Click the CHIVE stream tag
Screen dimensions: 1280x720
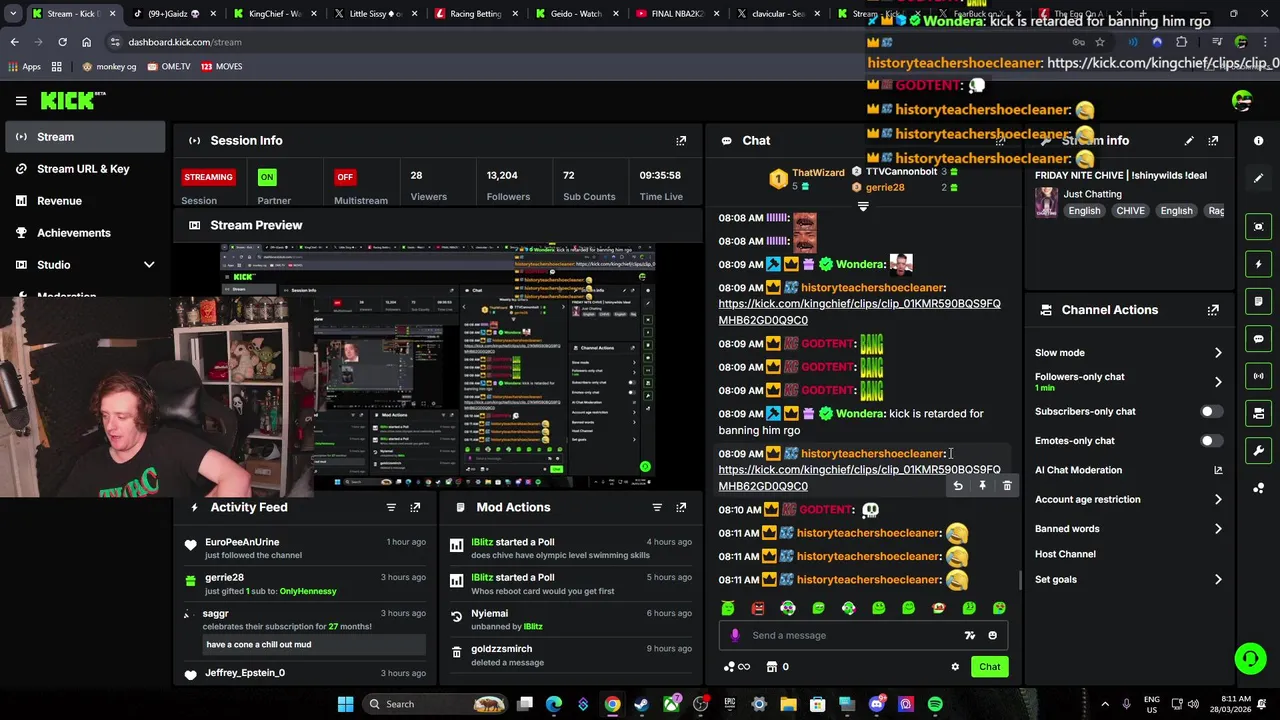click(x=1130, y=211)
